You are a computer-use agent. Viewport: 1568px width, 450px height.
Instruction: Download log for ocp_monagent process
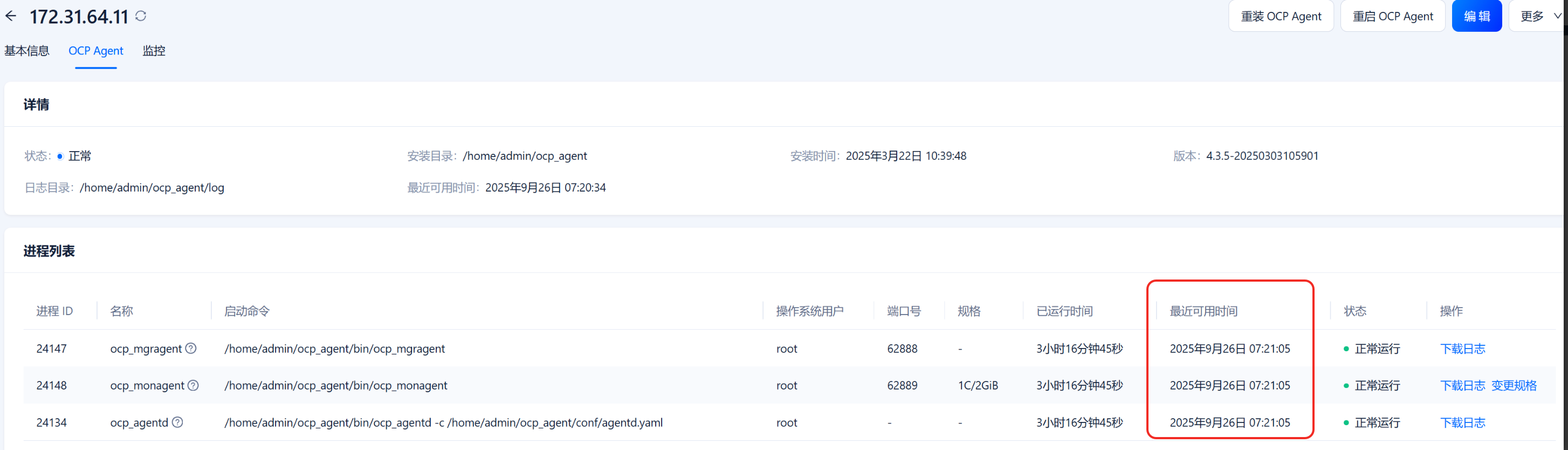(x=1463, y=385)
